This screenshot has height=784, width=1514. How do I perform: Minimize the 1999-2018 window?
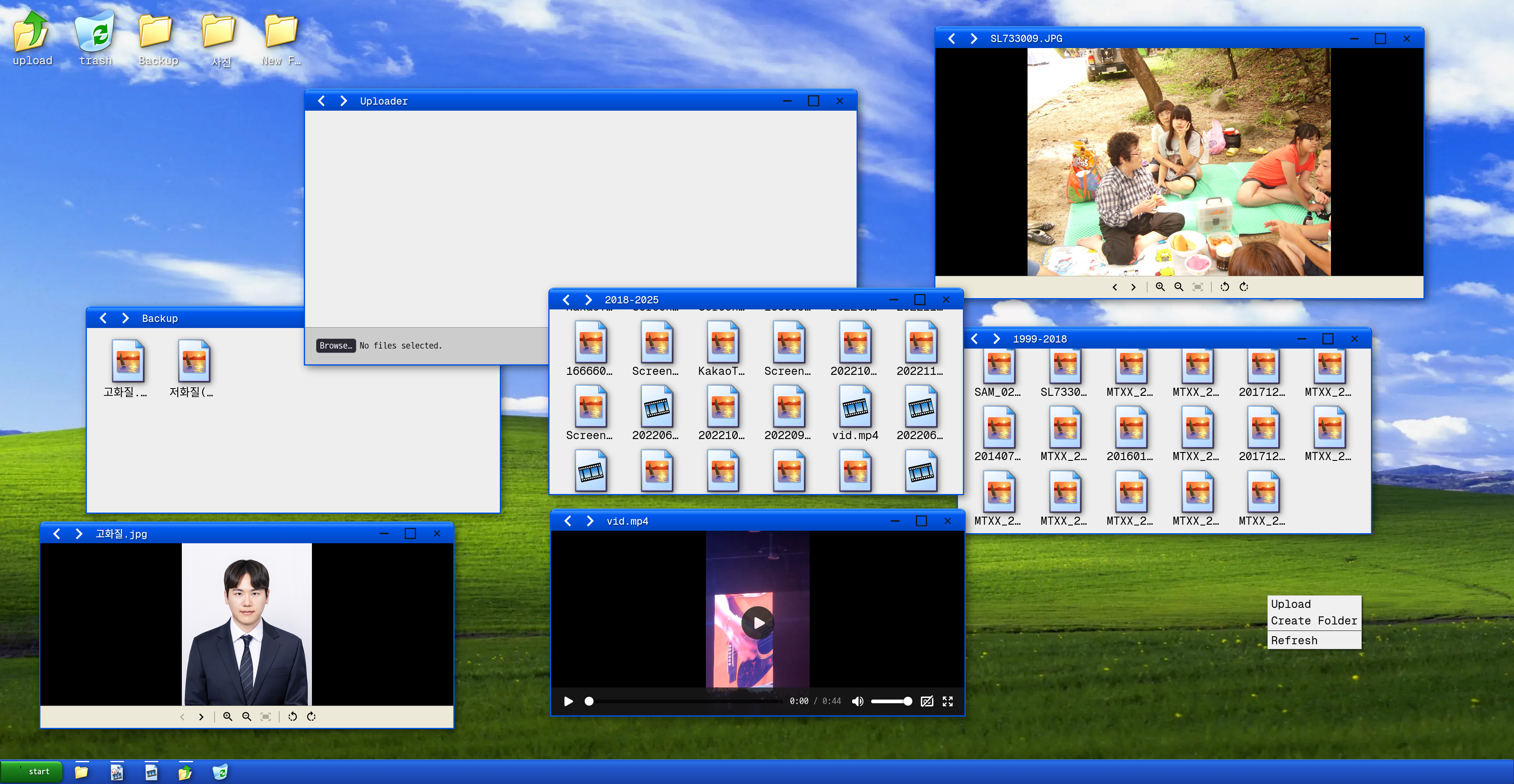1301,338
